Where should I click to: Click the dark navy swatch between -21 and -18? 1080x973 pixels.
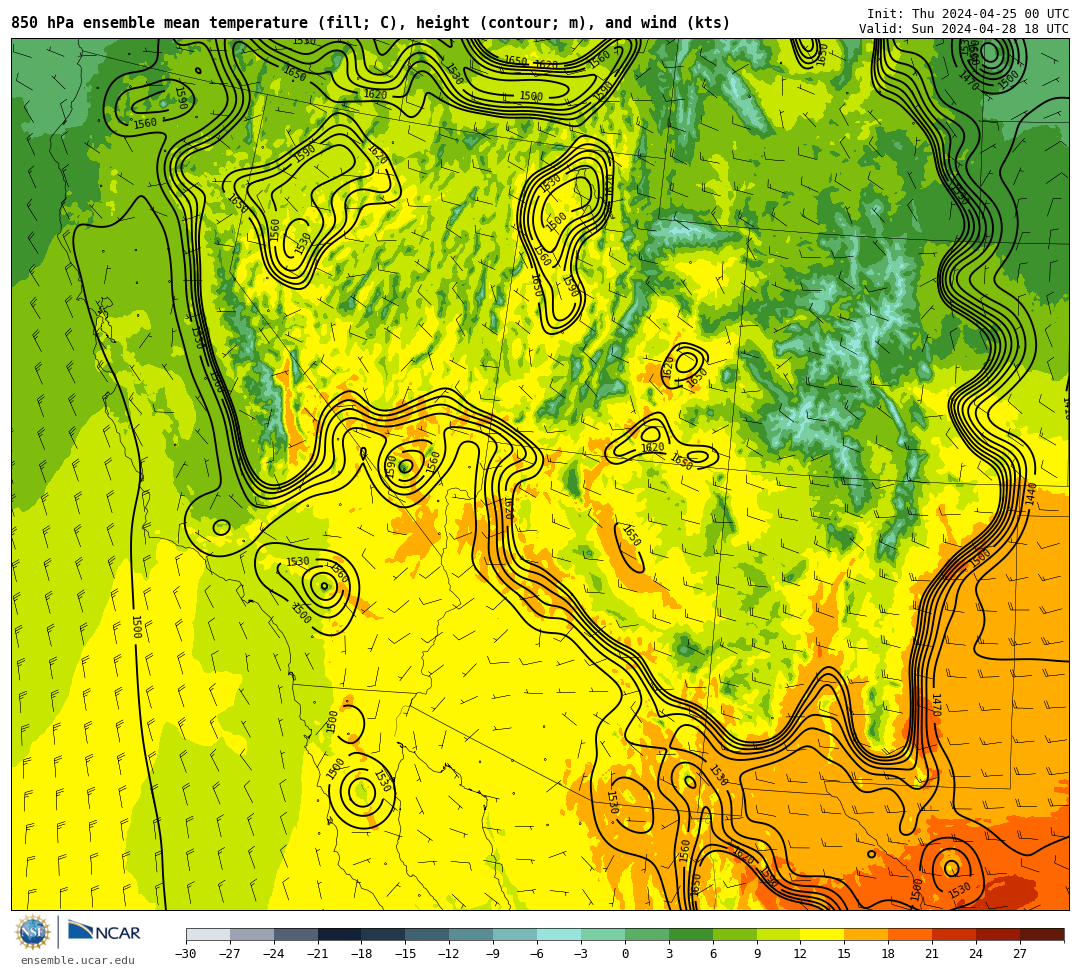[340, 934]
